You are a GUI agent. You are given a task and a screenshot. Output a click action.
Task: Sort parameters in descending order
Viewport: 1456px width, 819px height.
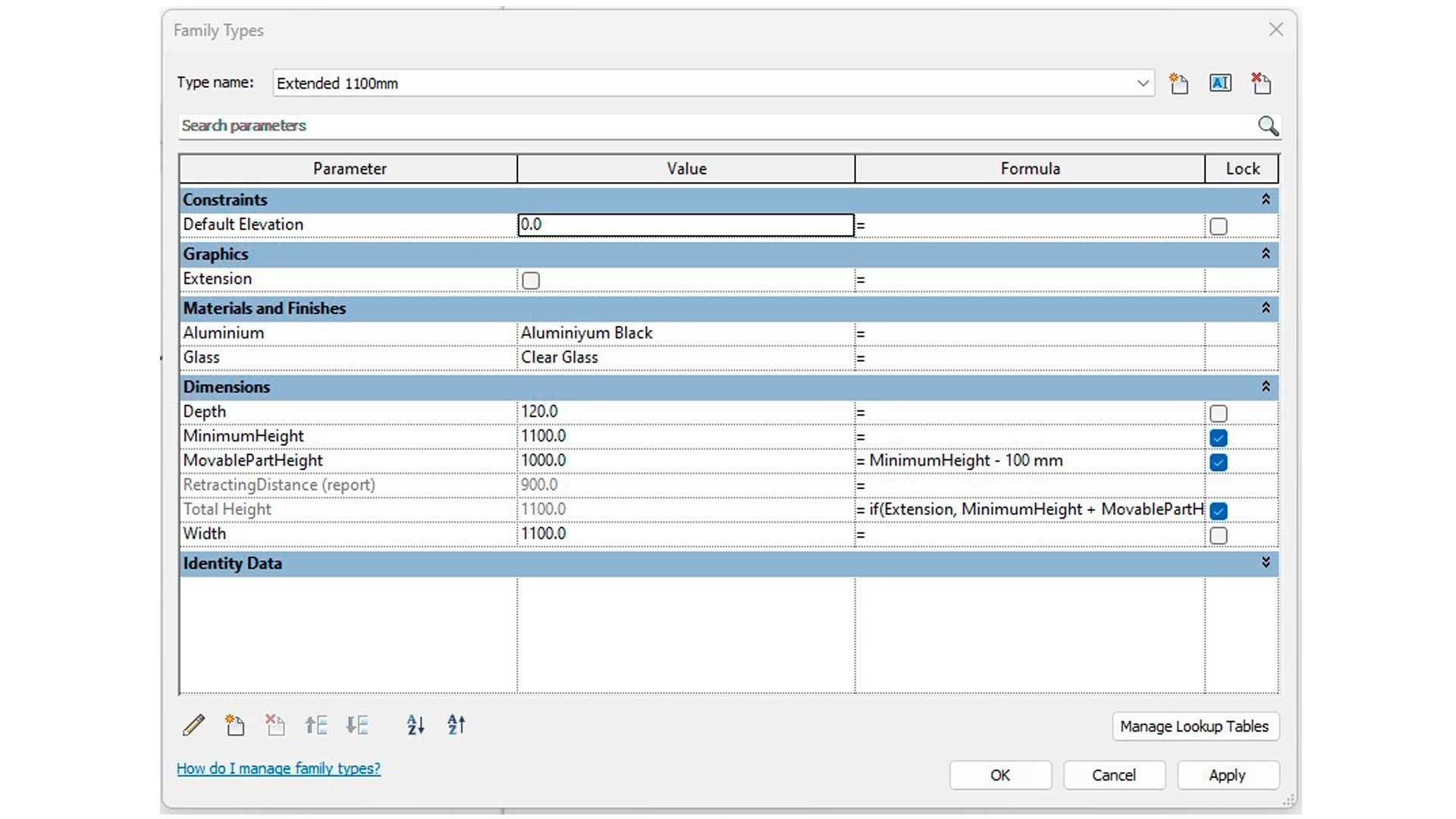[x=457, y=726]
